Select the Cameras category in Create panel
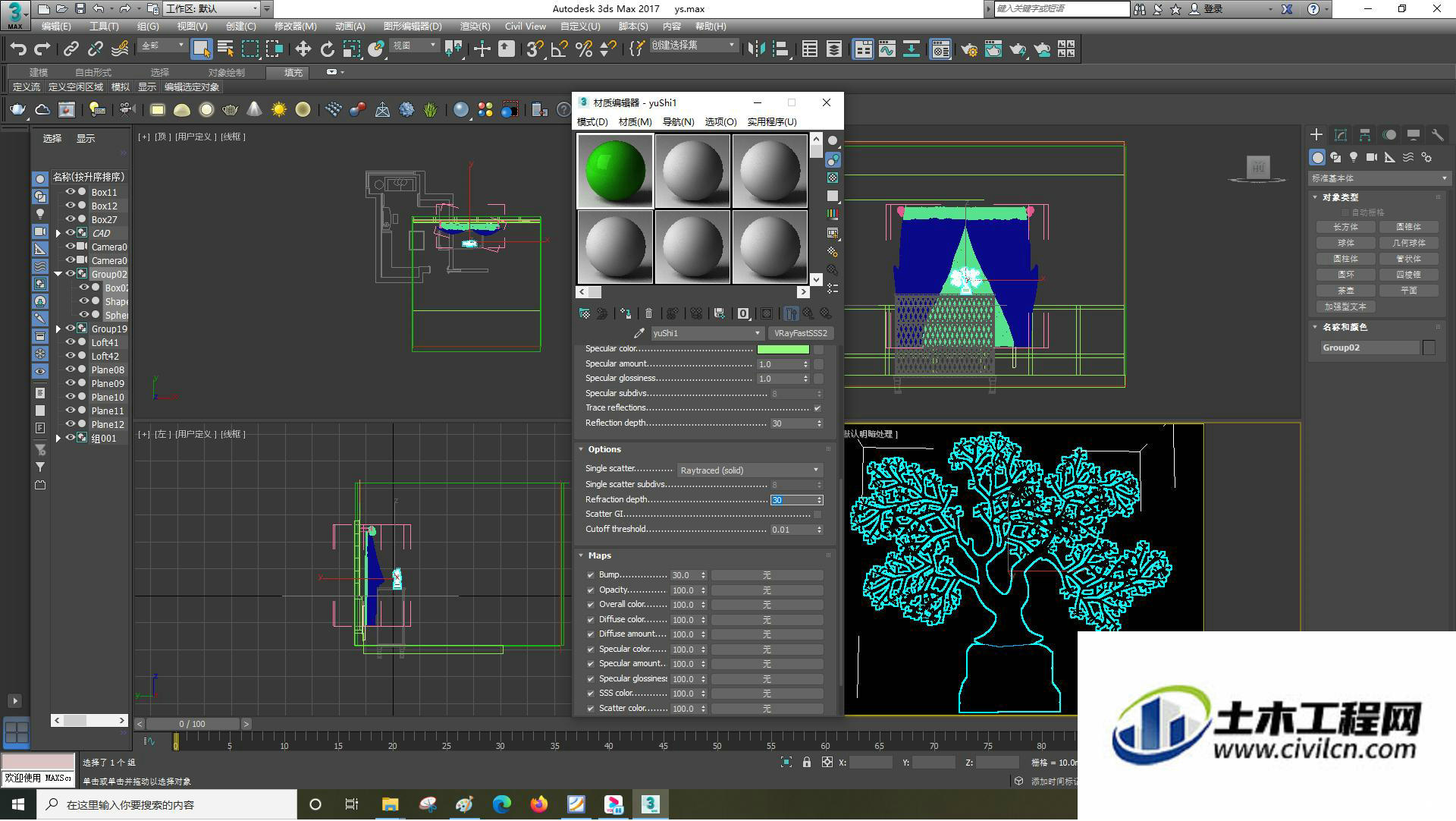This screenshot has width=1456, height=821. (x=1372, y=157)
